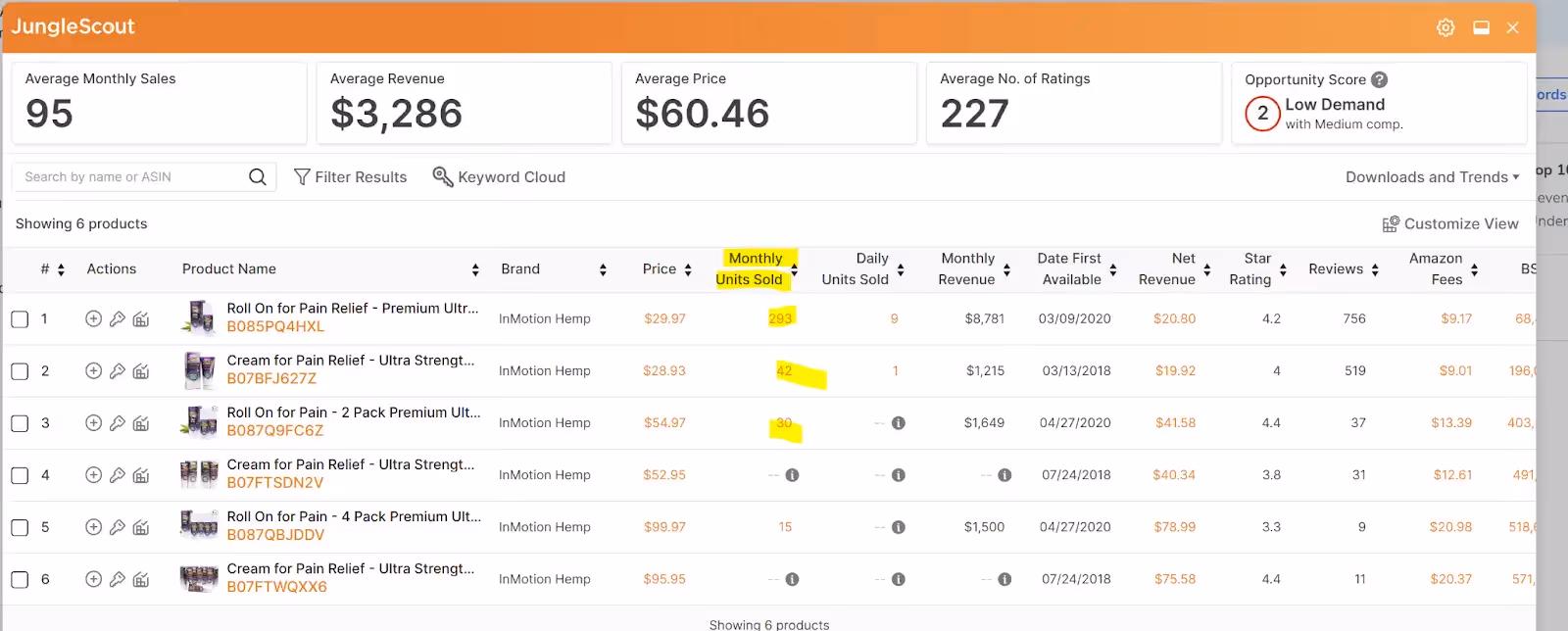Sort by Daily Units Sold arrows
1568x631 pixels.
901,269
